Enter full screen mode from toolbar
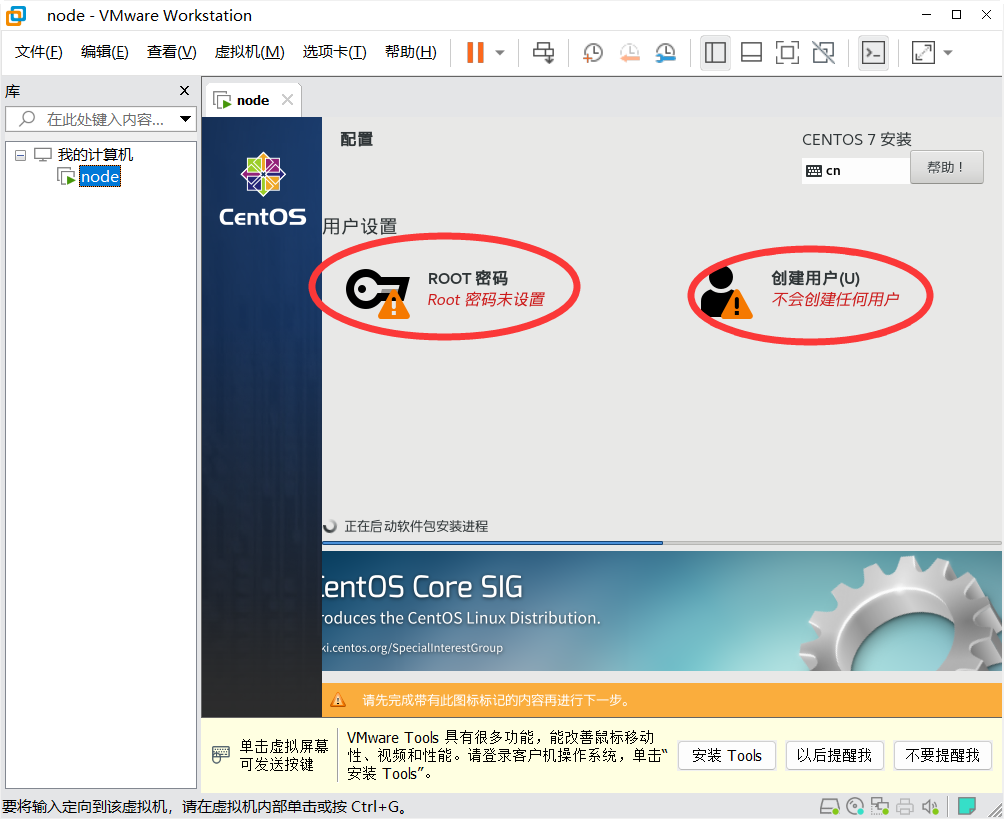This screenshot has height=819, width=1004. pyautogui.click(x=787, y=53)
